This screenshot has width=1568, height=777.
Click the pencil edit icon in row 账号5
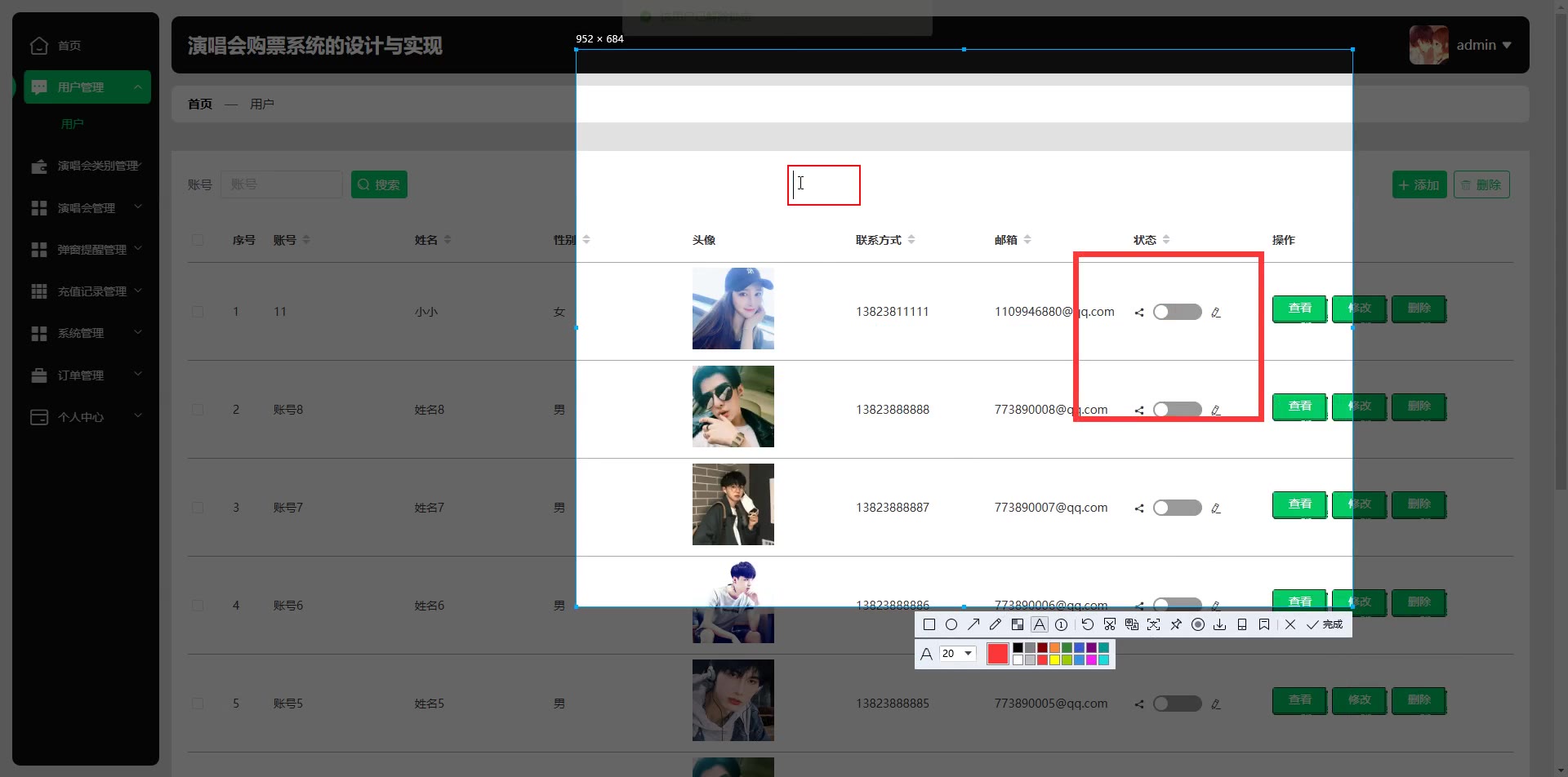(x=1216, y=704)
